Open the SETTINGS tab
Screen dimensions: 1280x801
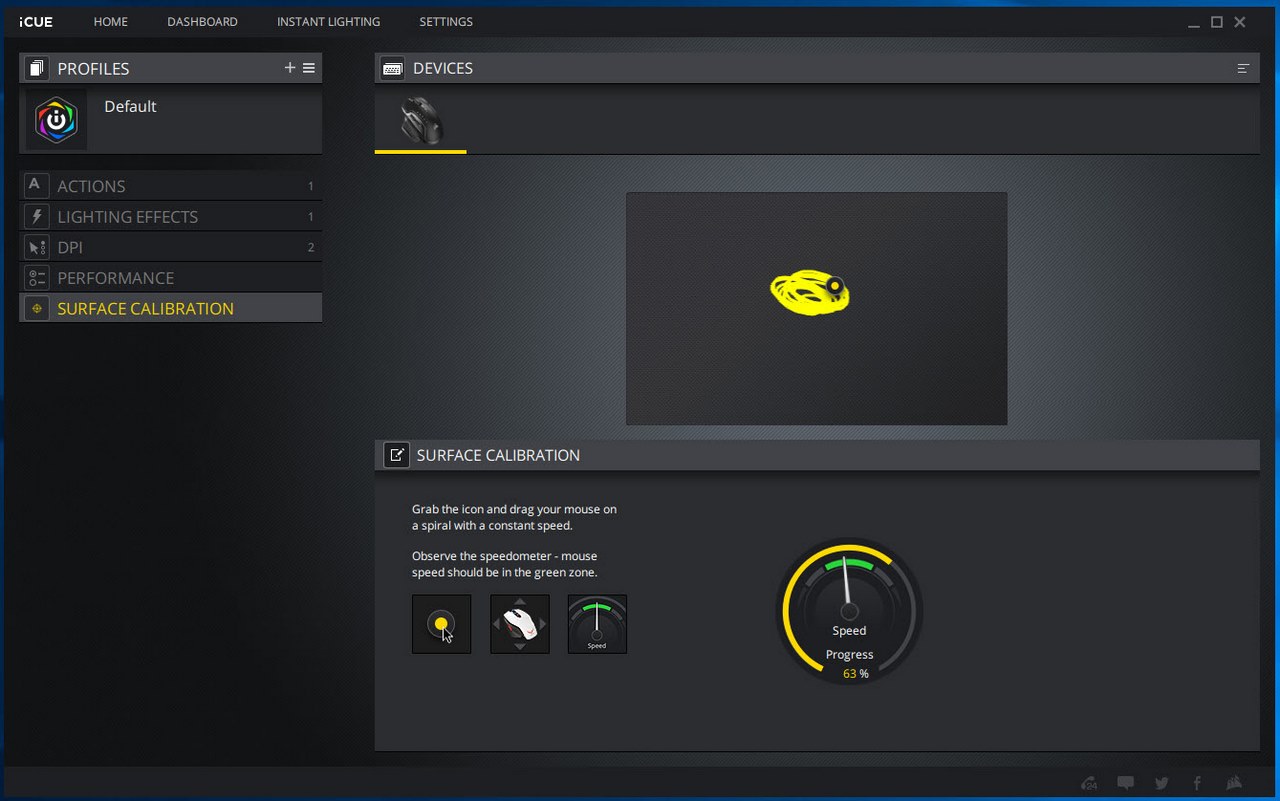pos(446,21)
